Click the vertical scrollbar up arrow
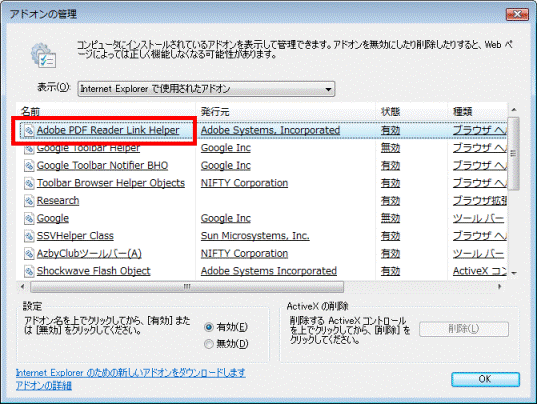The image size is (537, 404). pos(514,110)
